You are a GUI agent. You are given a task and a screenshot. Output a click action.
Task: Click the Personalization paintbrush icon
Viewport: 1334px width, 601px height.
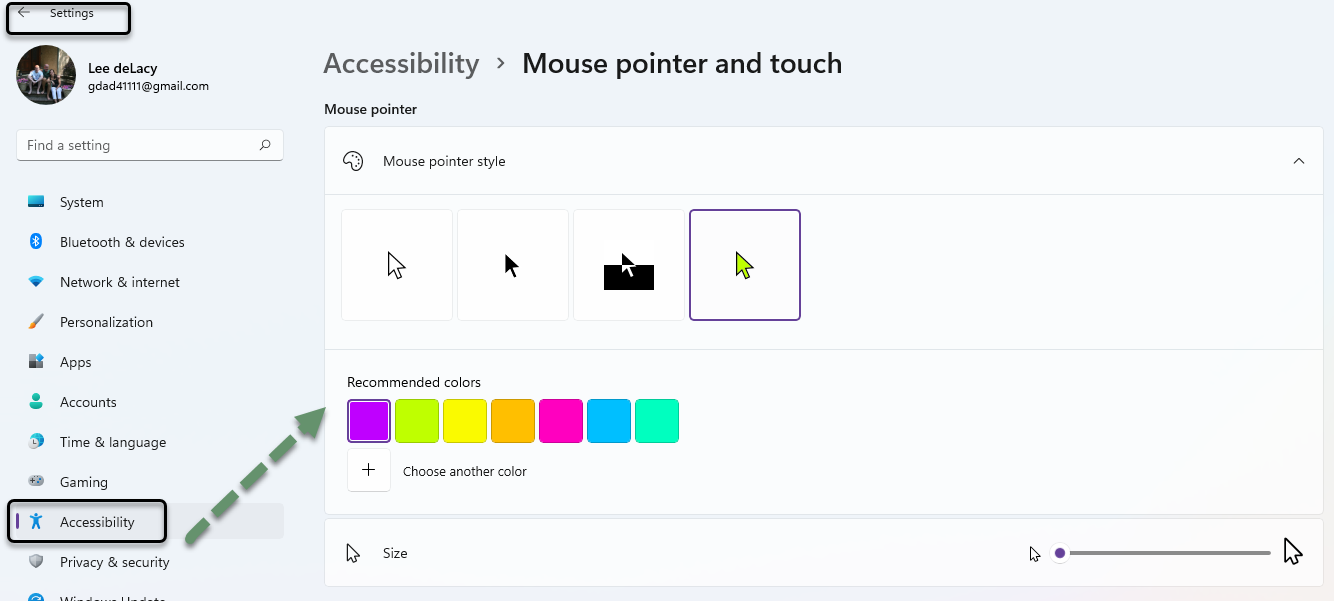36,322
